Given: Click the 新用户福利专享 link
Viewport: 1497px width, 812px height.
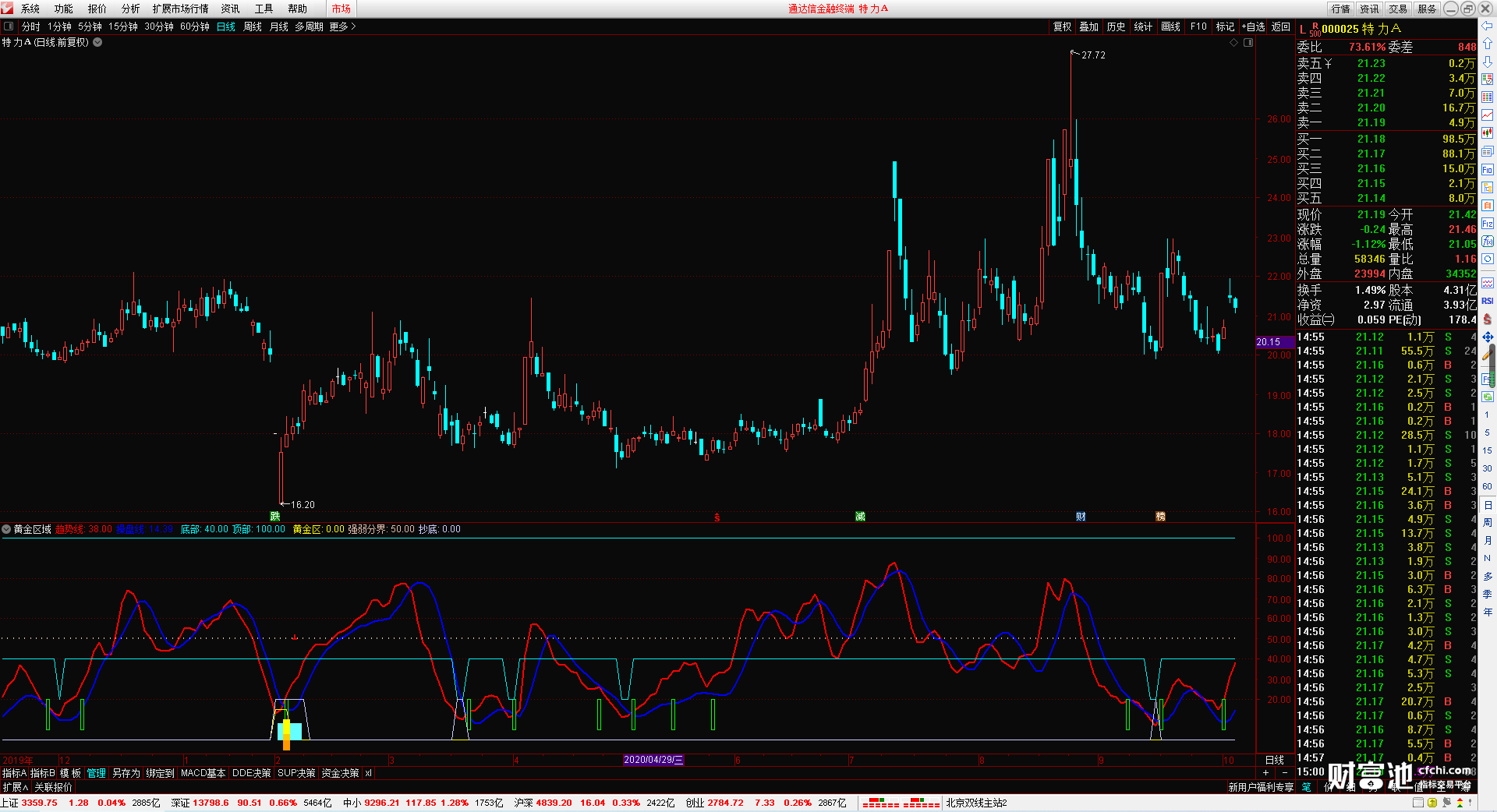Looking at the screenshot, I should pyautogui.click(x=1261, y=787).
